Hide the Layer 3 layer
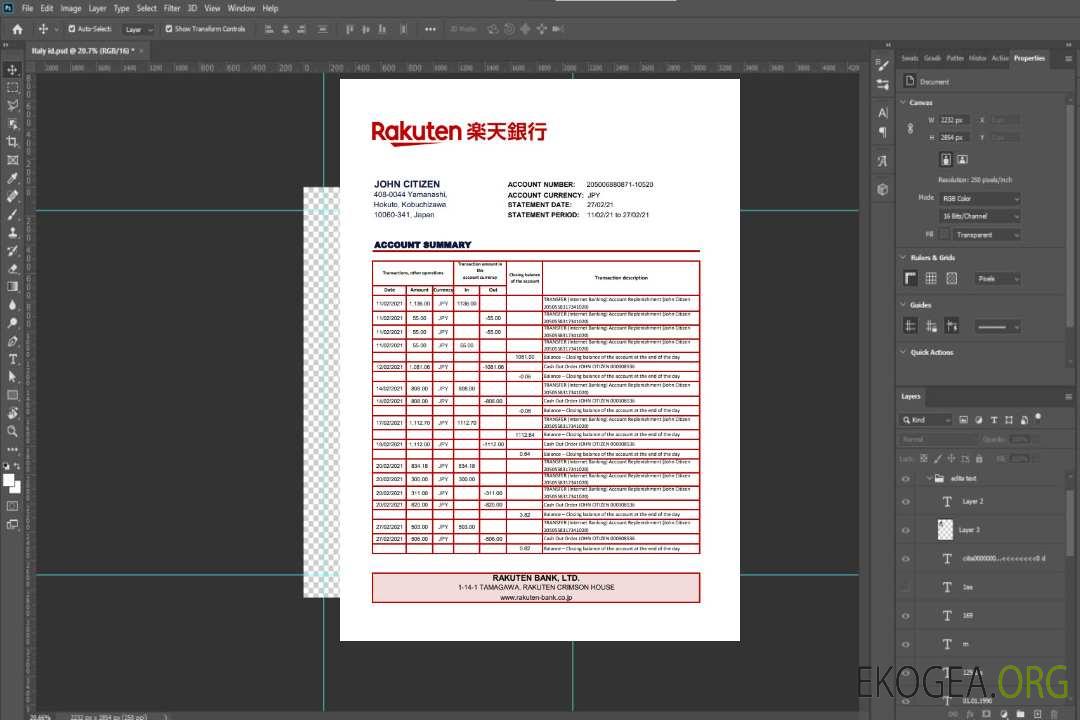The width and height of the screenshot is (1080, 720). (906, 530)
